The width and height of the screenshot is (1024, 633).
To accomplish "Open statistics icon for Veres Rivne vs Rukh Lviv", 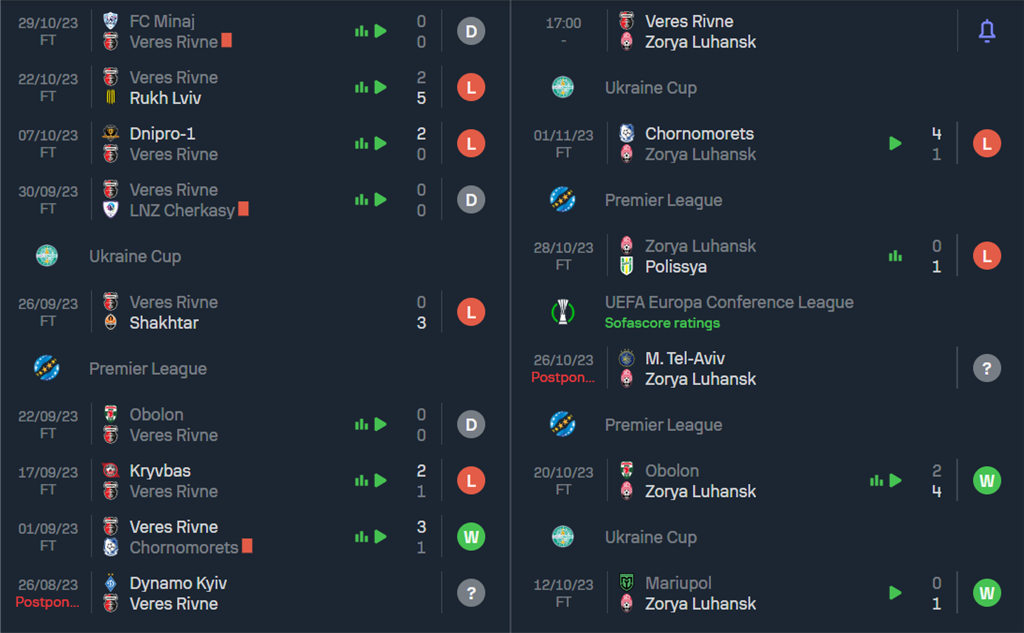I will 361,87.
